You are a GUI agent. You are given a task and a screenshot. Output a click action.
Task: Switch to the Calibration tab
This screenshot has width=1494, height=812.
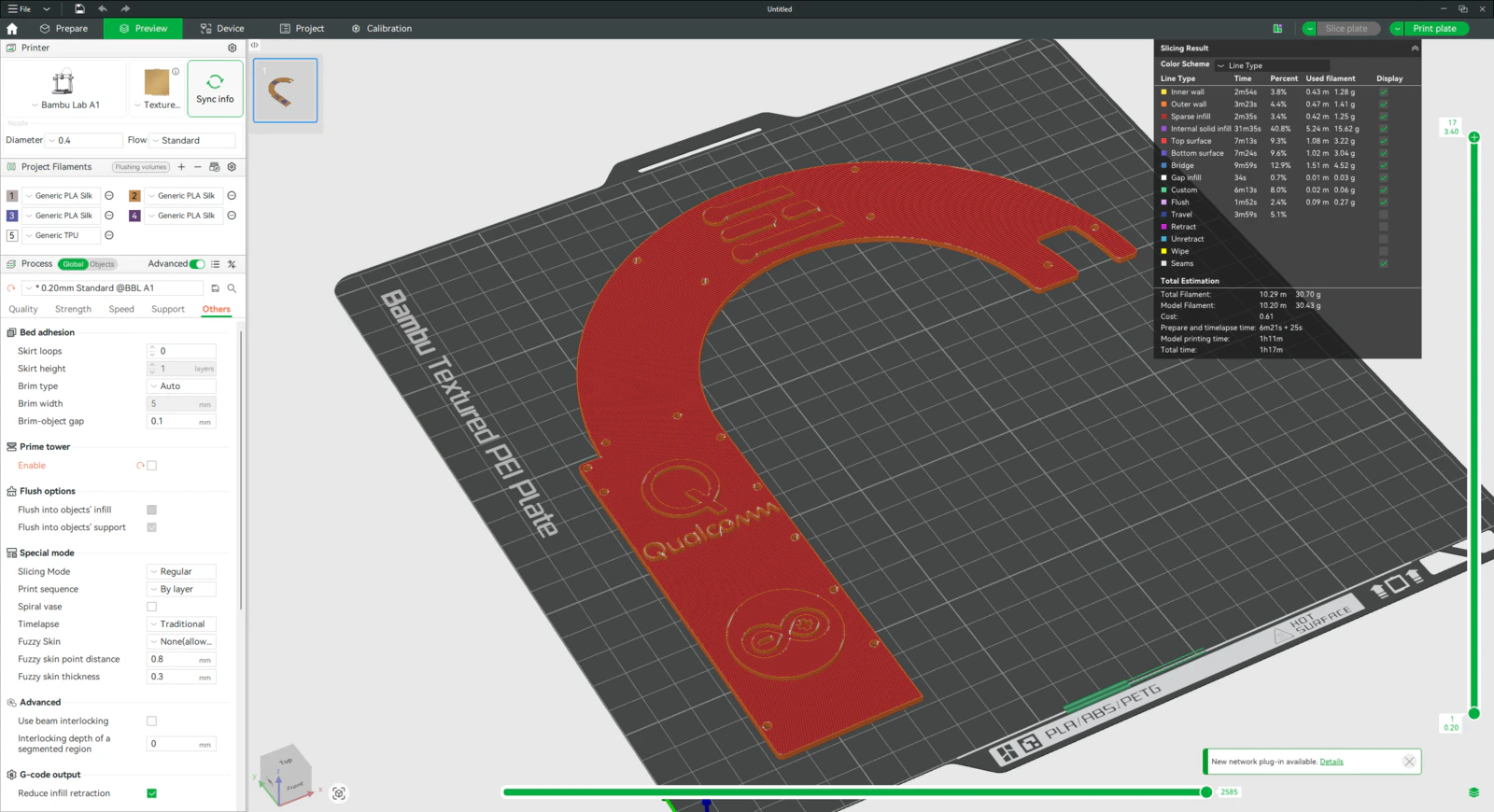382,29
